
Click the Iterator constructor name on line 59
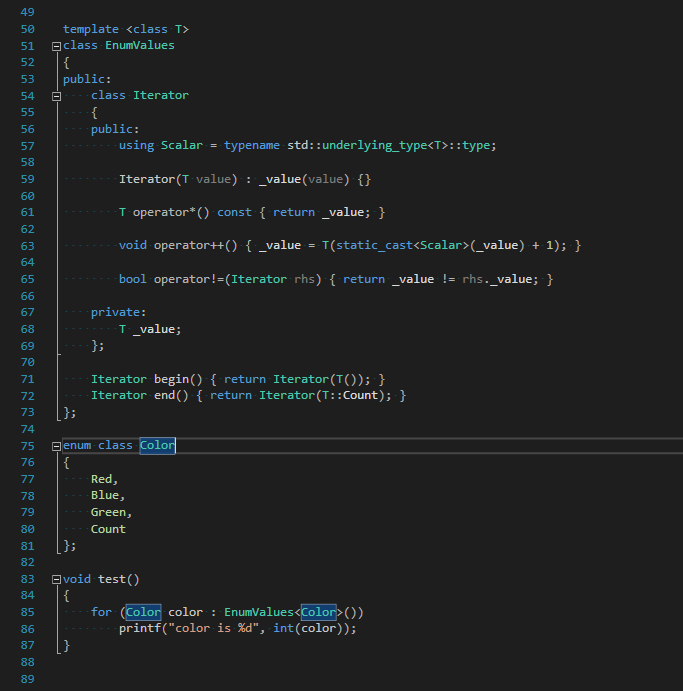[x=147, y=179]
